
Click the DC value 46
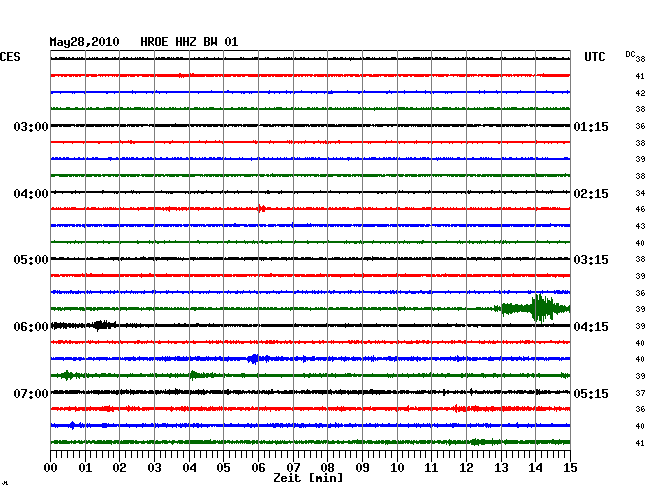(640, 209)
